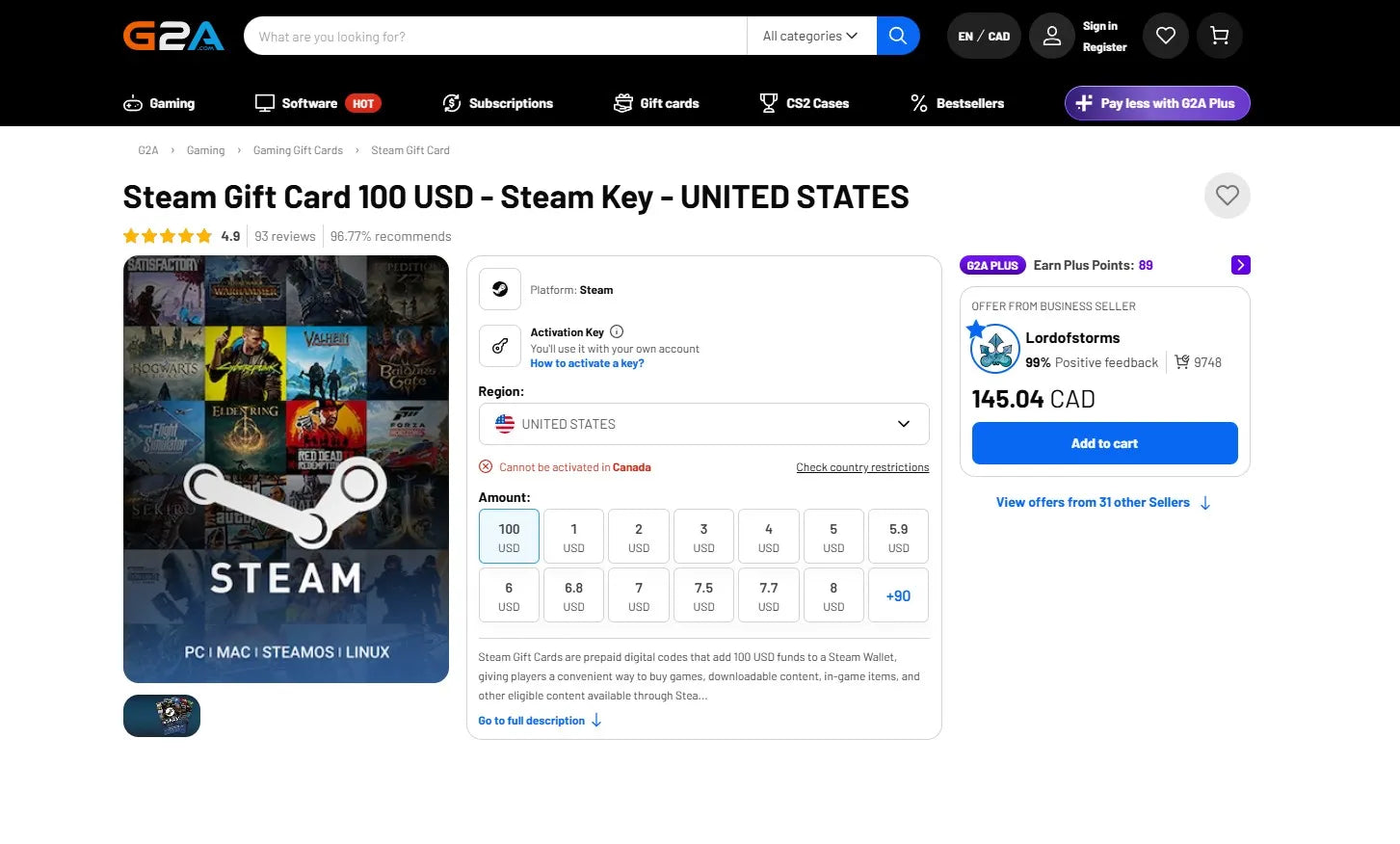The image size is (1400, 844).
Task: Click the search input field
Action: click(495, 36)
